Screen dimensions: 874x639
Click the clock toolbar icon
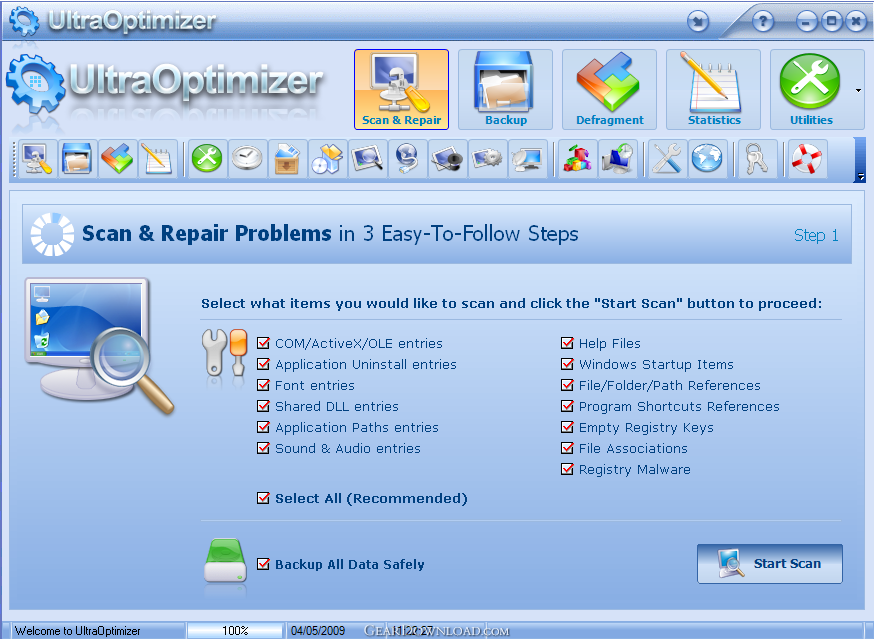click(247, 159)
